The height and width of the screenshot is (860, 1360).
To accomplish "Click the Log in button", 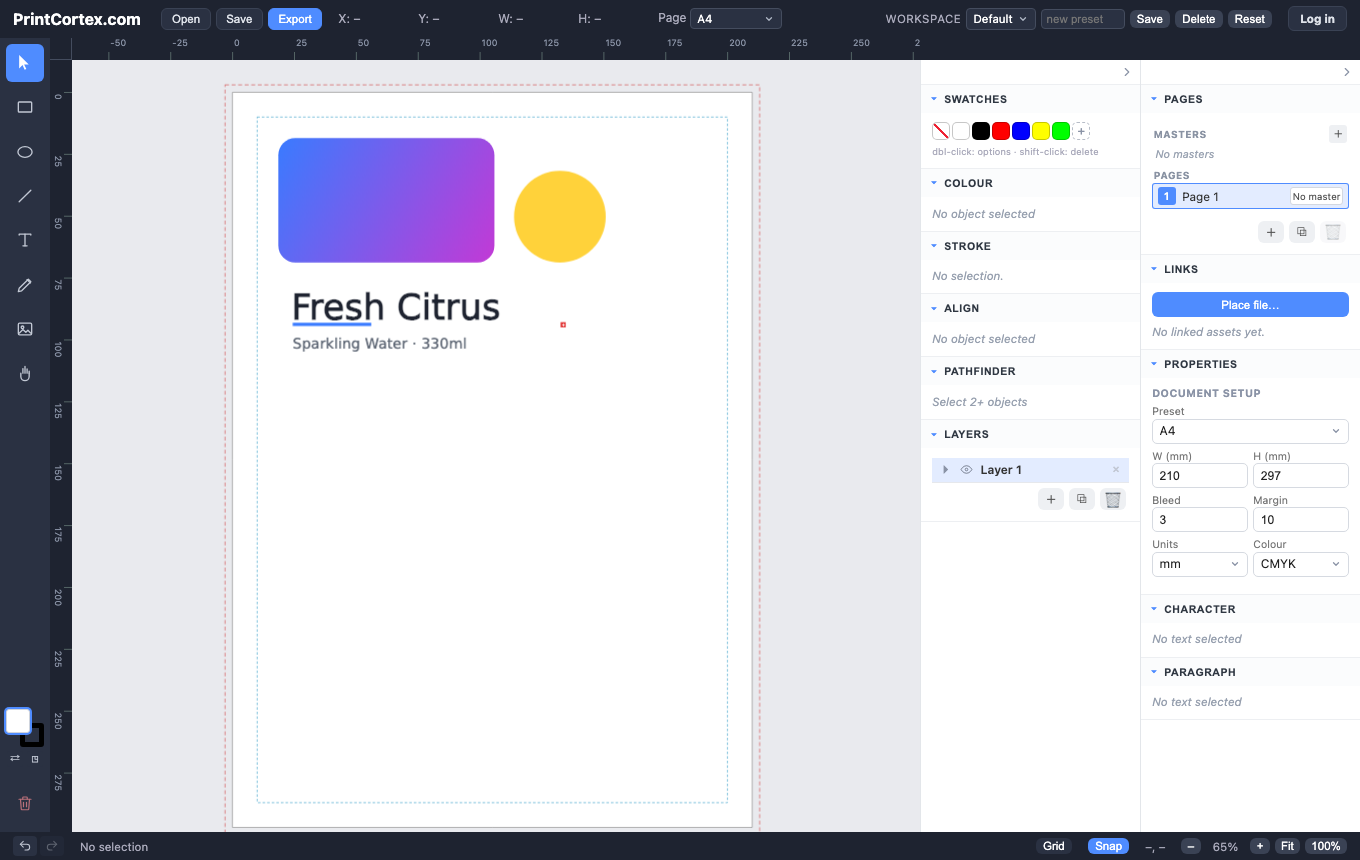I will coord(1317,19).
